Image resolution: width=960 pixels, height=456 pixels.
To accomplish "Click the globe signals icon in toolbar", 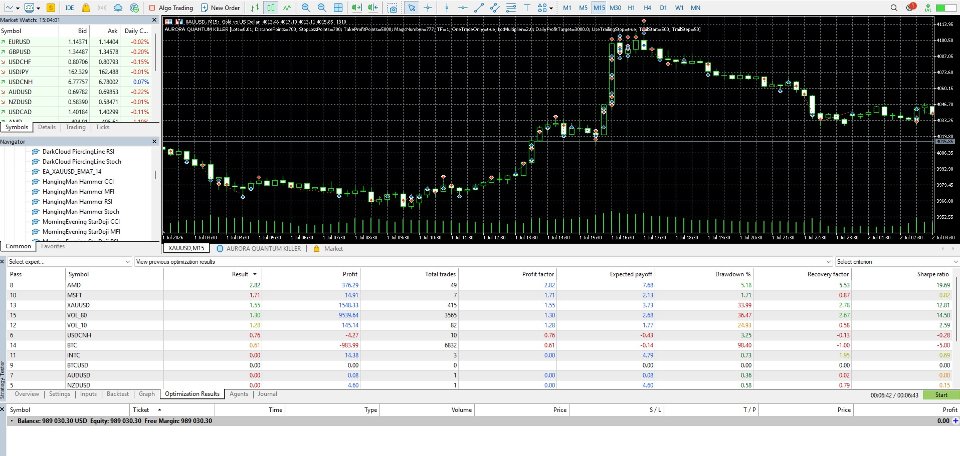I will point(133,8).
